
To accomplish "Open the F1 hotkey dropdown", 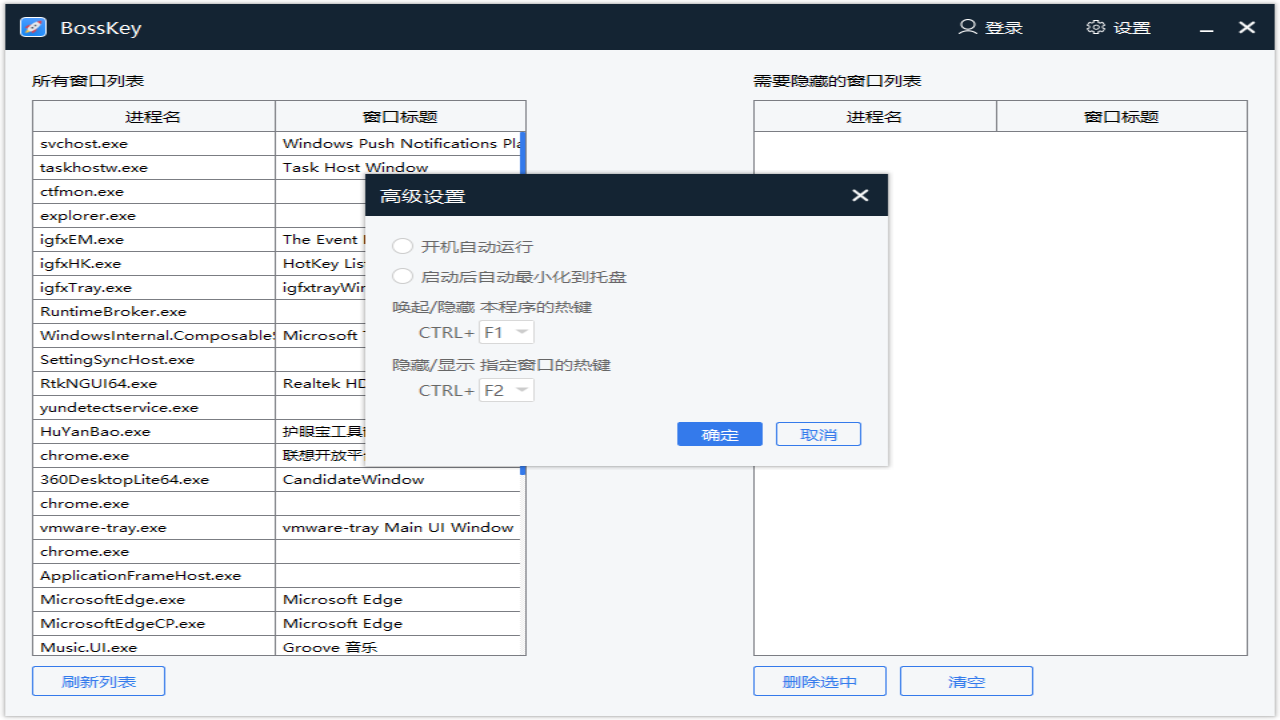I will click(506, 332).
